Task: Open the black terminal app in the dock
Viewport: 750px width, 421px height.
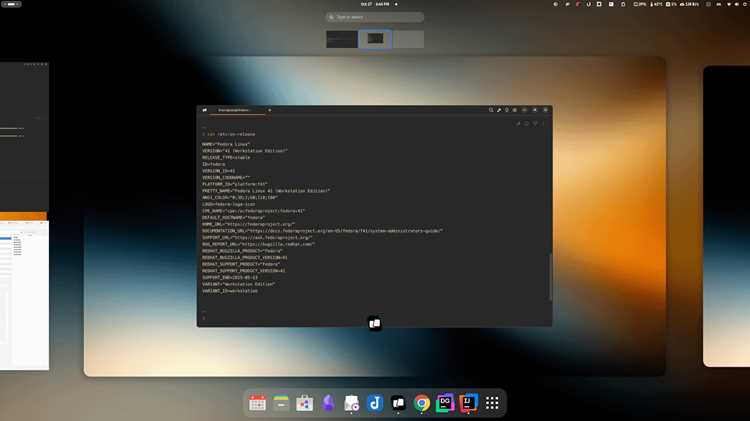Action: pos(398,403)
